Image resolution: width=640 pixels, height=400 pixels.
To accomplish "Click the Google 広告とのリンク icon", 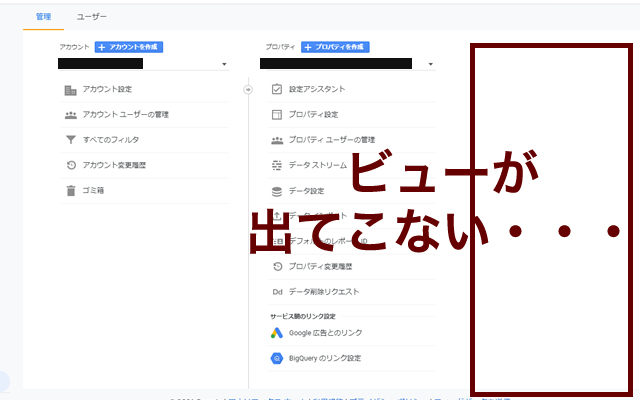I will coord(277,333).
